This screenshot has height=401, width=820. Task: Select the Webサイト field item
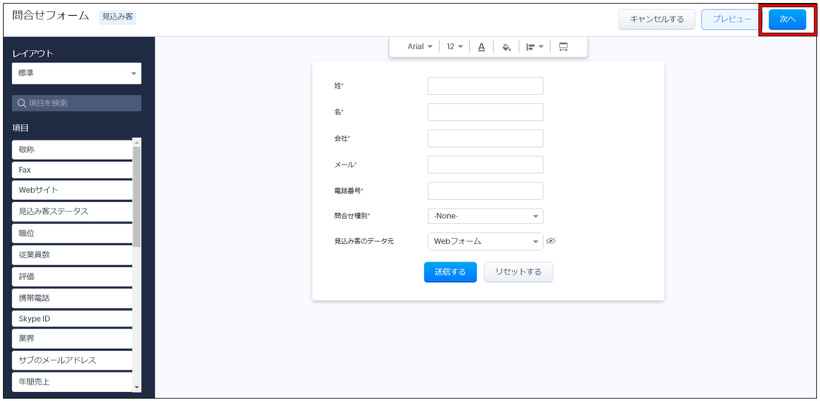click(x=72, y=191)
